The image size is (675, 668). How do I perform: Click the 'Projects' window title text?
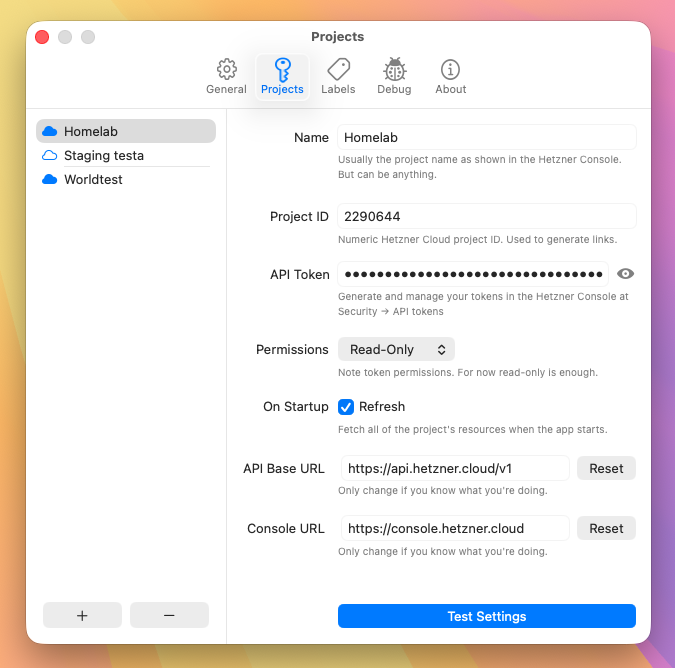tap(338, 37)
